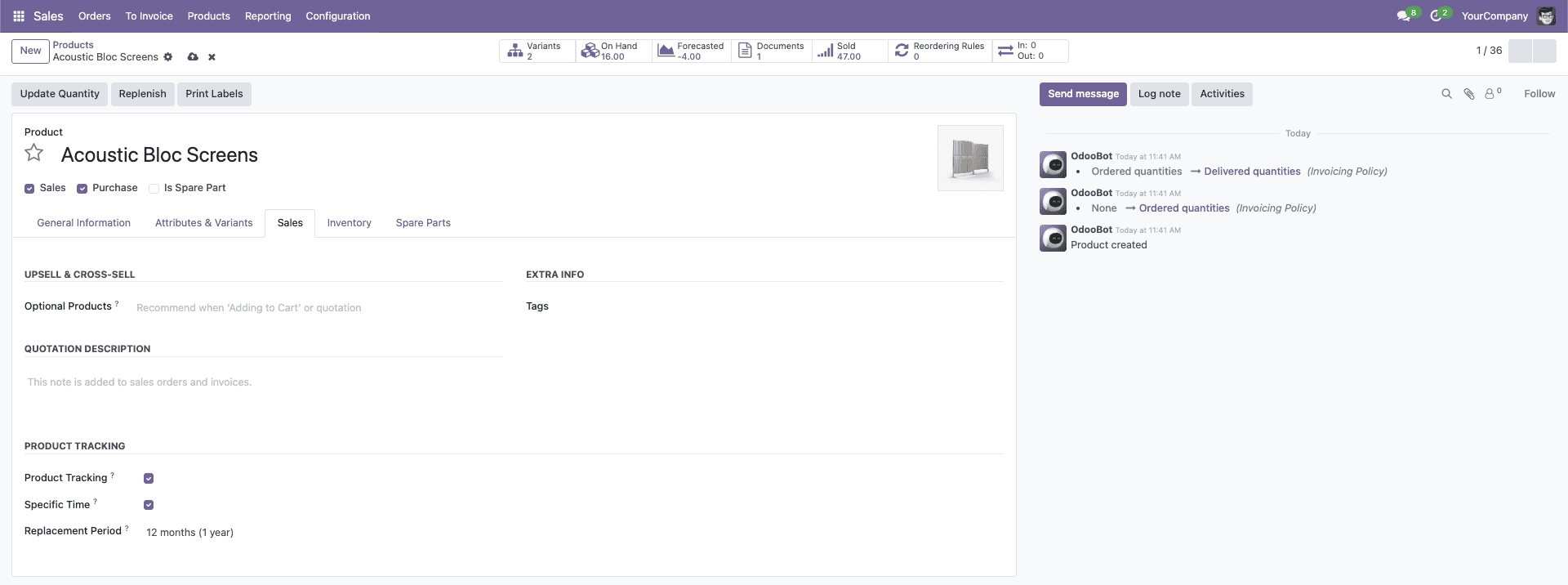This screenshot has width=1568, height=585.
Task: Discard changes with the X icon
Action: point(212,57)
